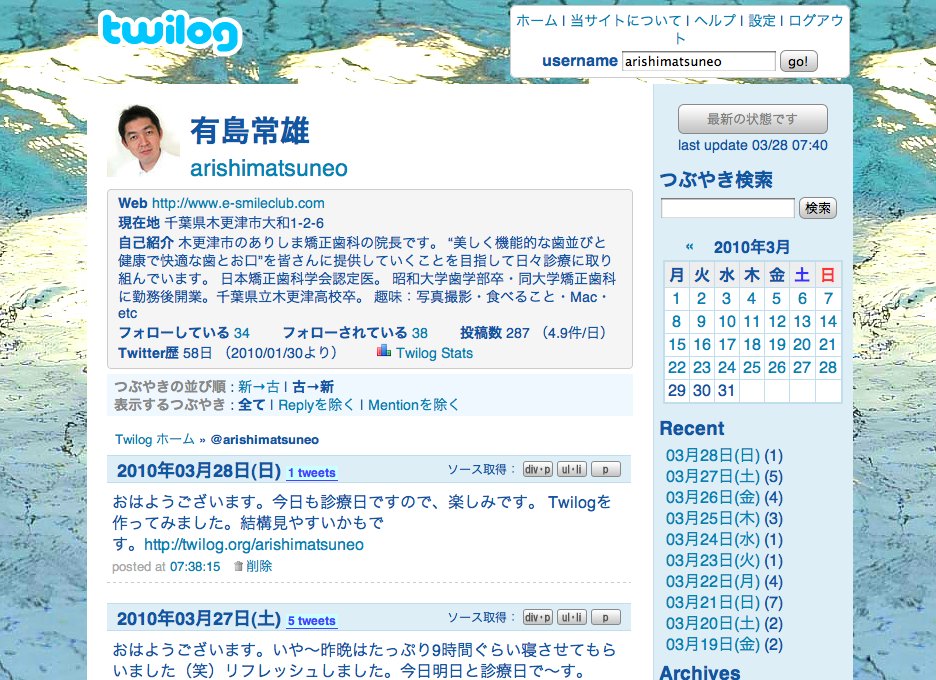
Task: Open the arishimatsuneo profile name link
Action: [269, 168]
